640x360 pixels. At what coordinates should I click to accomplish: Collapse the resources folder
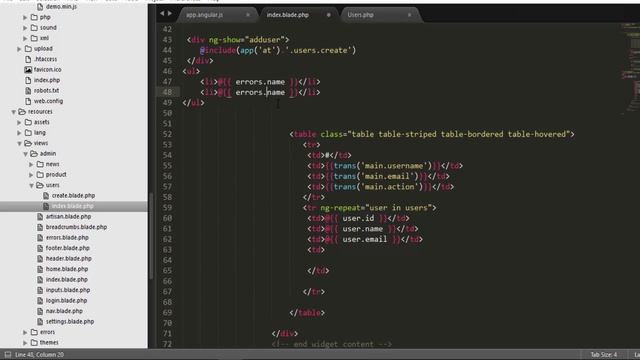(13, 112)
